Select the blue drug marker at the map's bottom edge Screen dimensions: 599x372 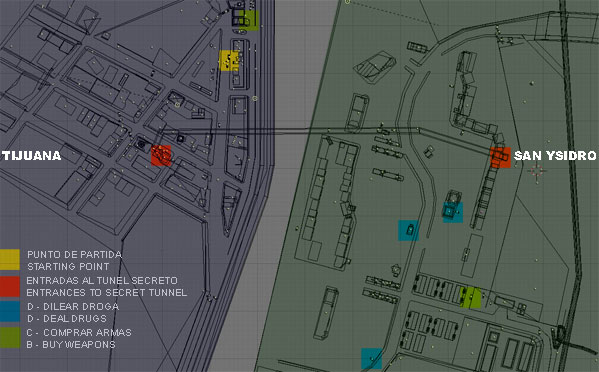pyautogui.click(x=372, y=358)
